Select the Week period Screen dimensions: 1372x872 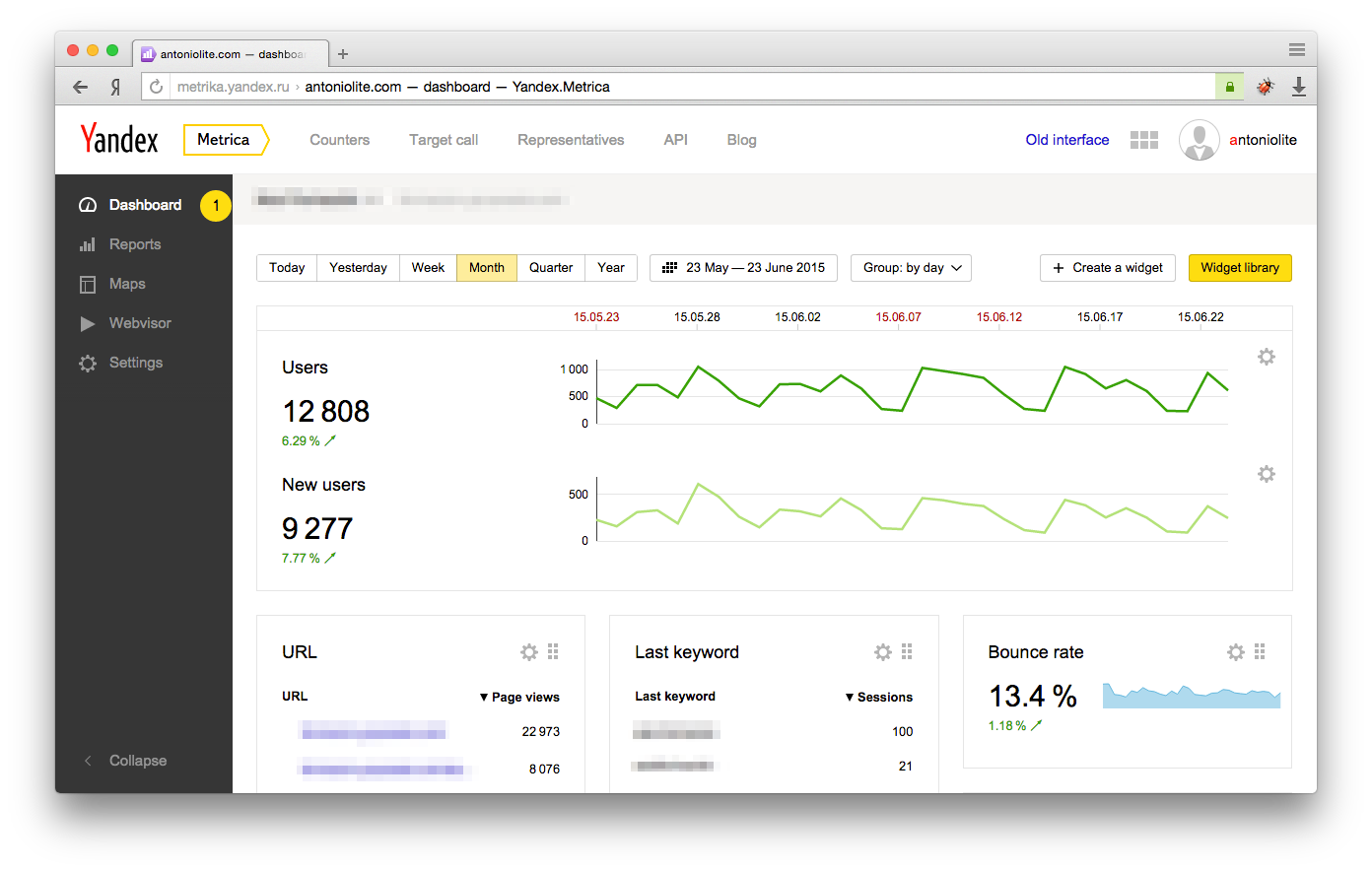pyautogui.click(x=428, y=268)
